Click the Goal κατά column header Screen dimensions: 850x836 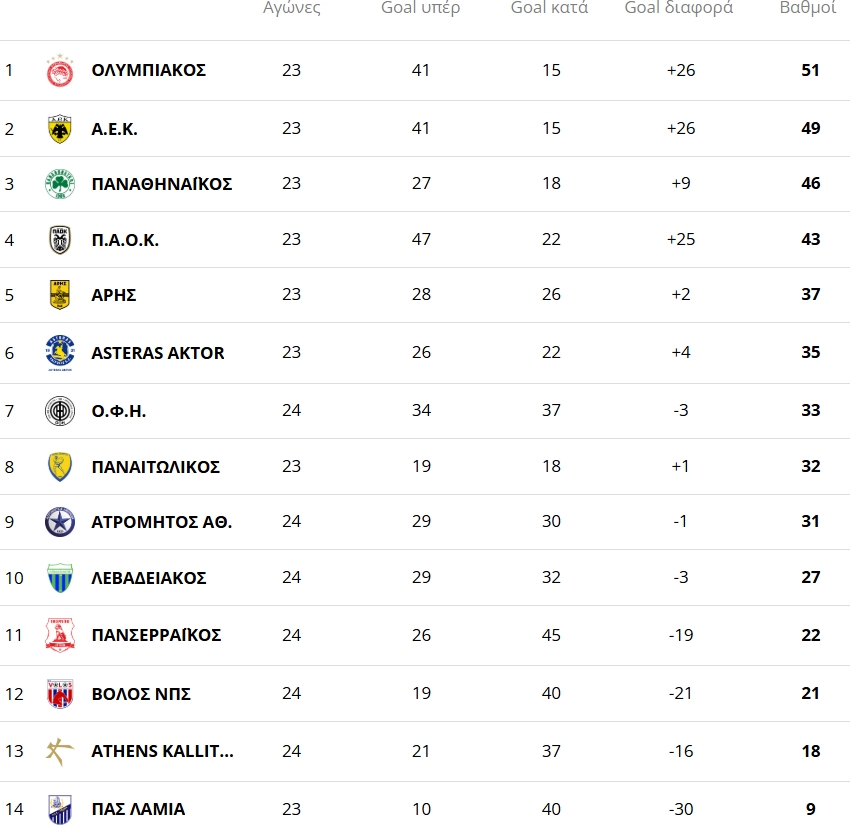[x=549, y=9]
